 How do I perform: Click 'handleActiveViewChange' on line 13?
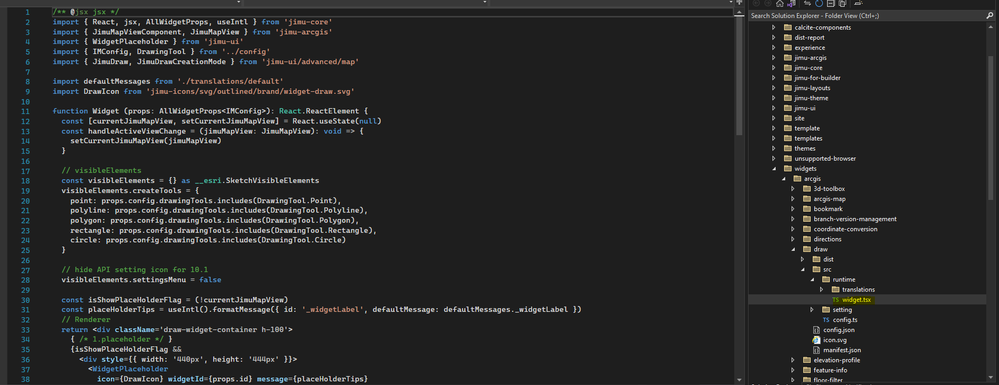click(137, 131)
